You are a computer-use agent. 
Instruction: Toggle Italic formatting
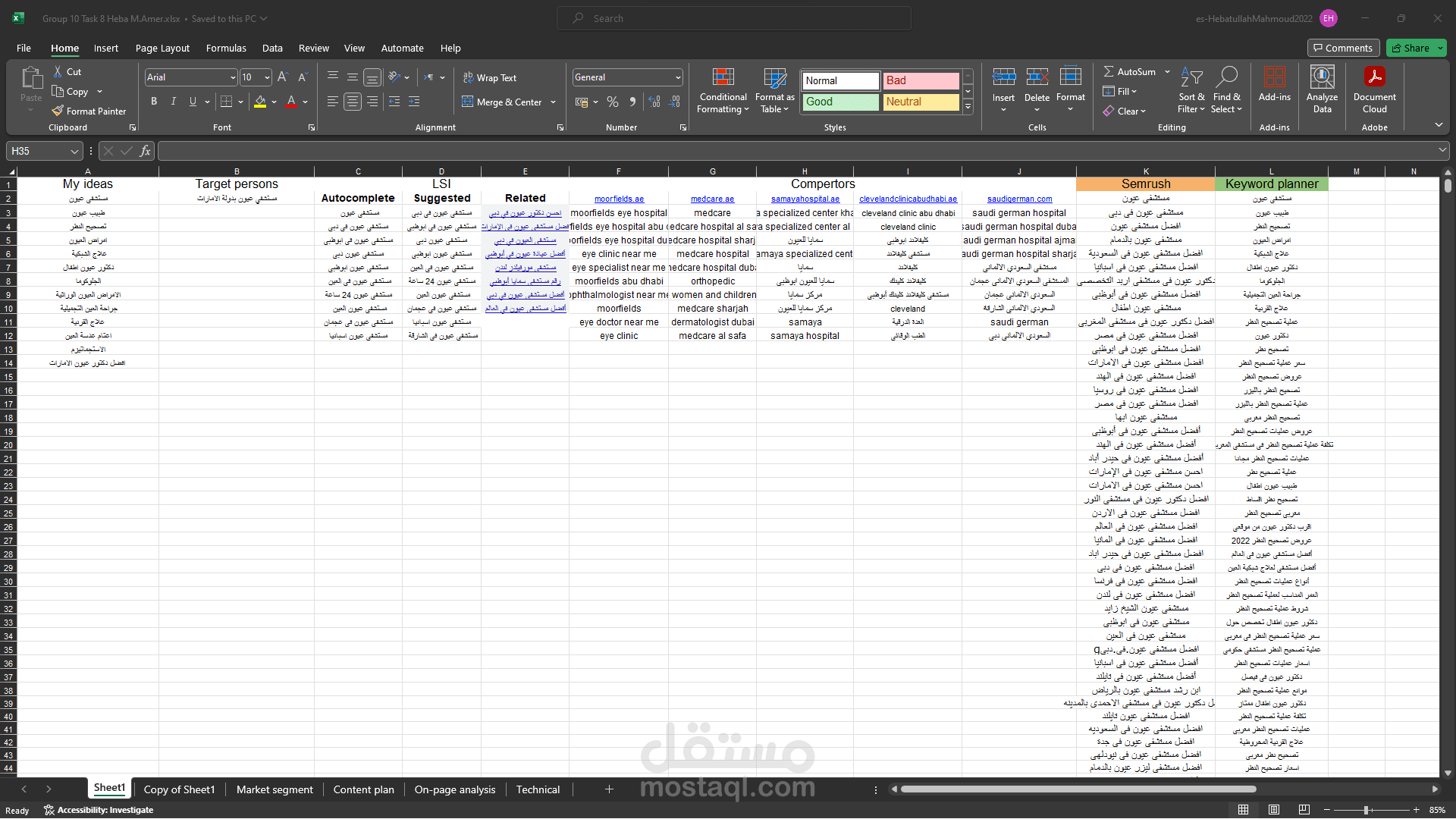tap(173, 102)
